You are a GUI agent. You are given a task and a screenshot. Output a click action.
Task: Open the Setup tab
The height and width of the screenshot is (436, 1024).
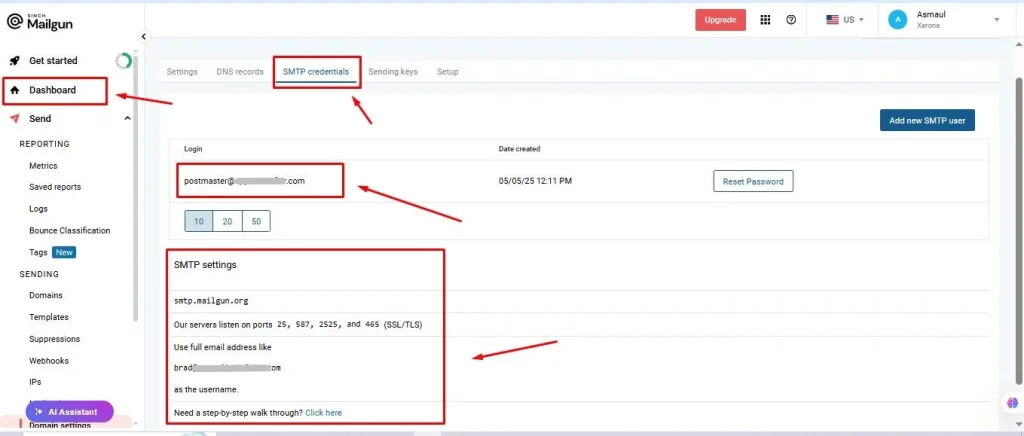pos(447,72)
